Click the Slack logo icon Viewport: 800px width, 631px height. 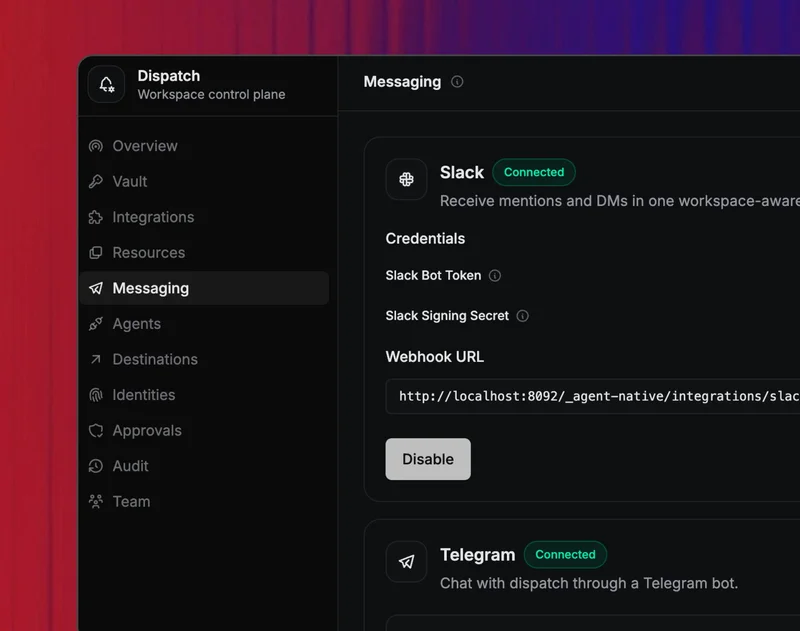[x=406, y=180]
